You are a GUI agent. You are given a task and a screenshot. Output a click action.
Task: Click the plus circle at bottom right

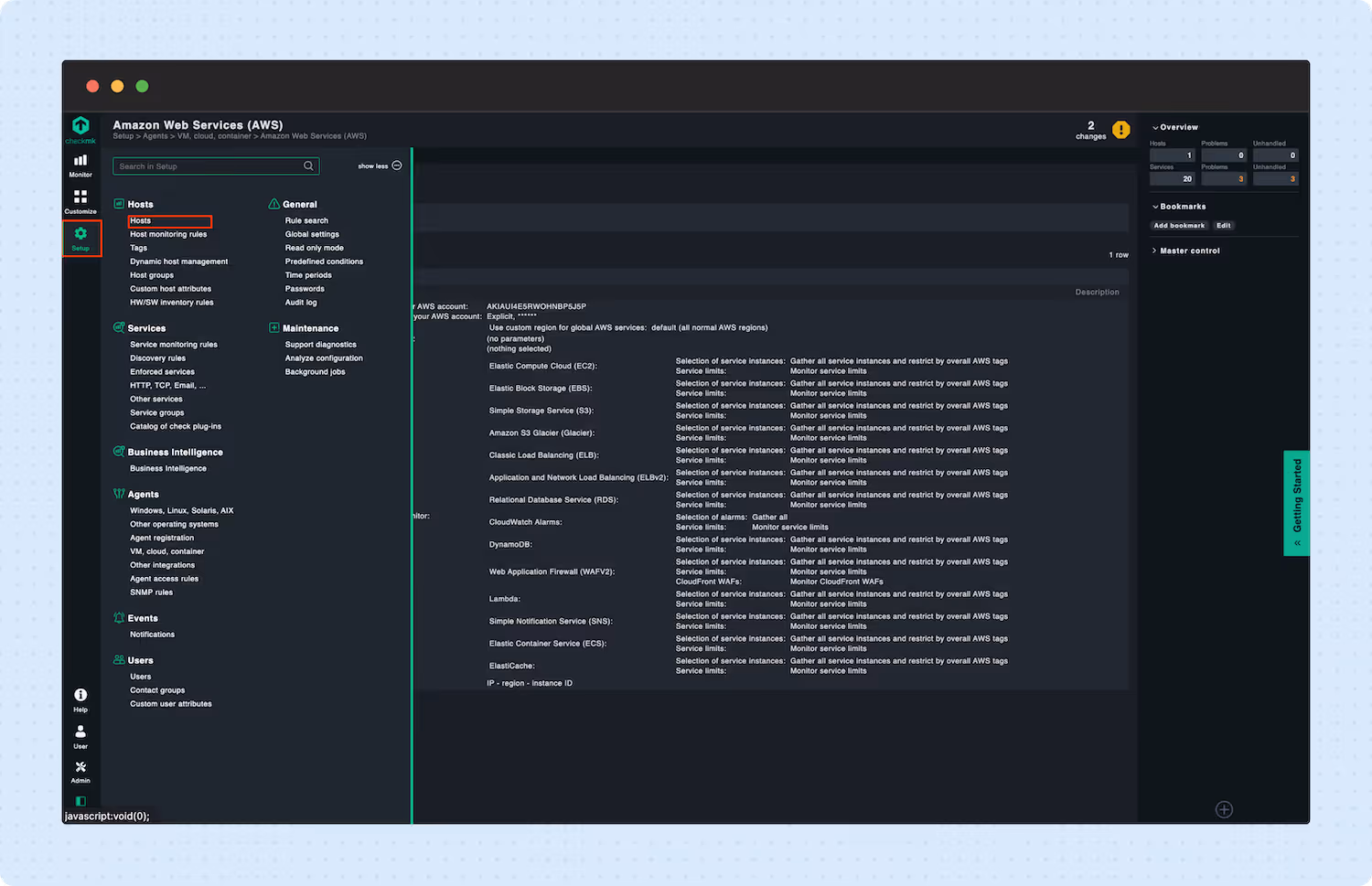point(1225,808)
